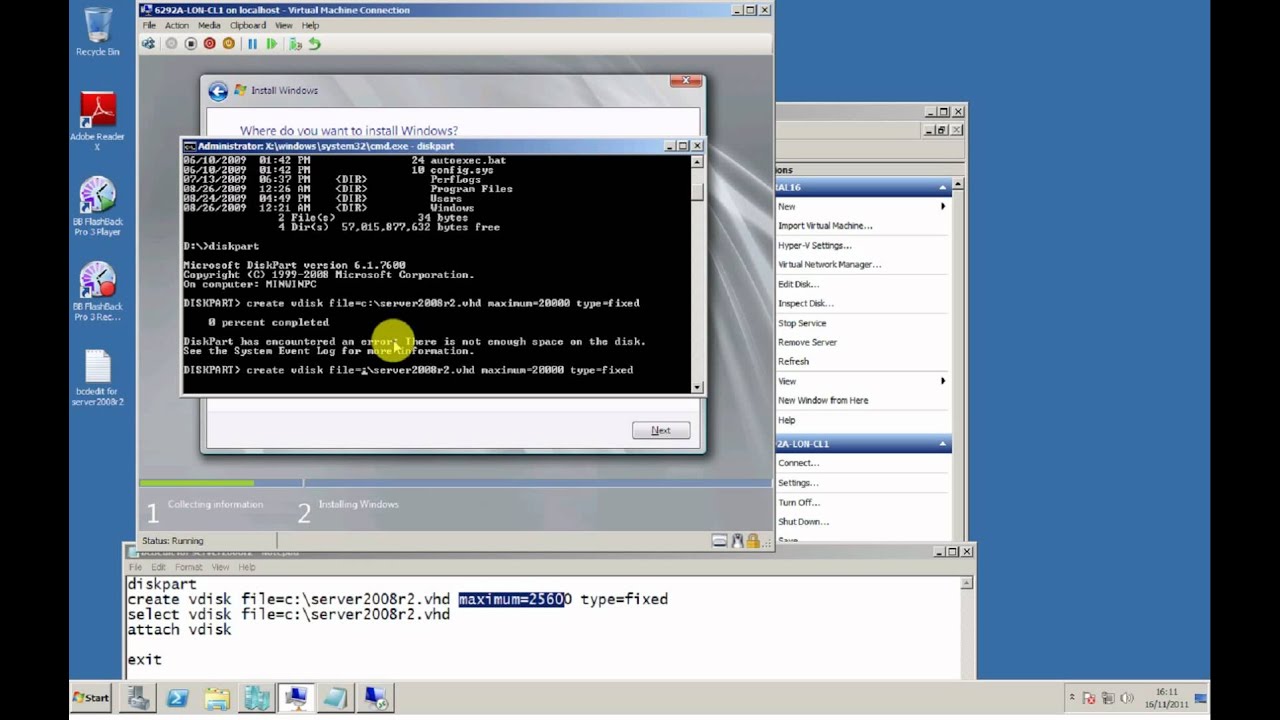Open Hyper-V Settings... action
1280x720 pixels.
[x=814, y=245]
